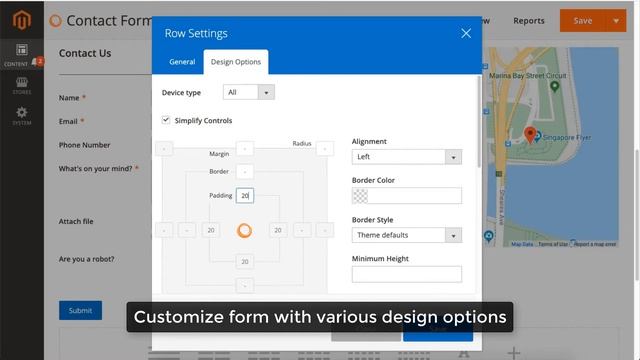Click the notification badge beside Content
The image size is (640, 360).
39,61
